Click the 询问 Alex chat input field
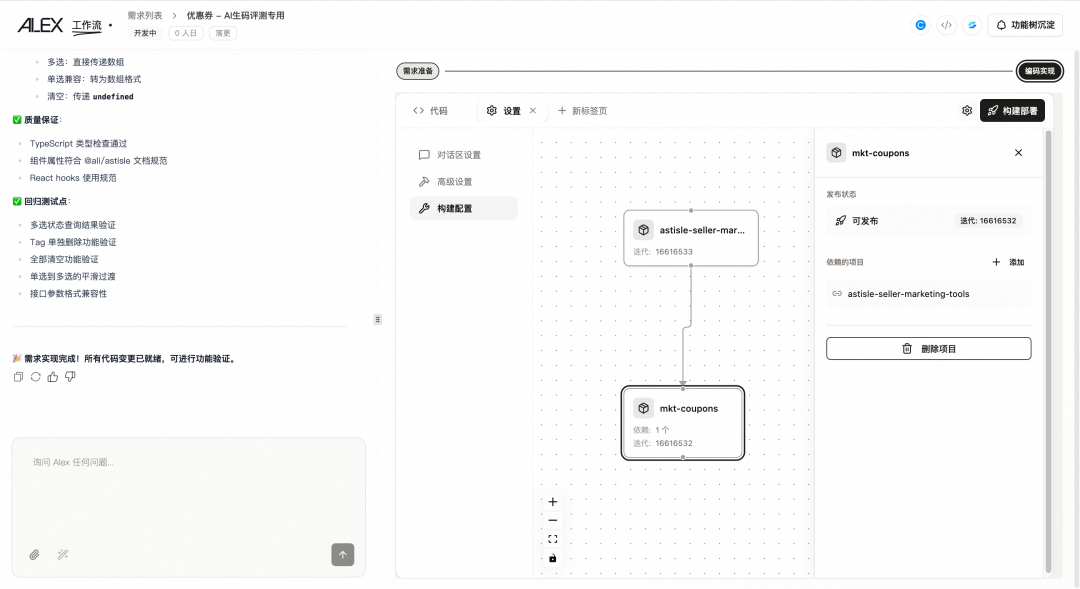This screenshot has width=1080, height=589. 188,490
